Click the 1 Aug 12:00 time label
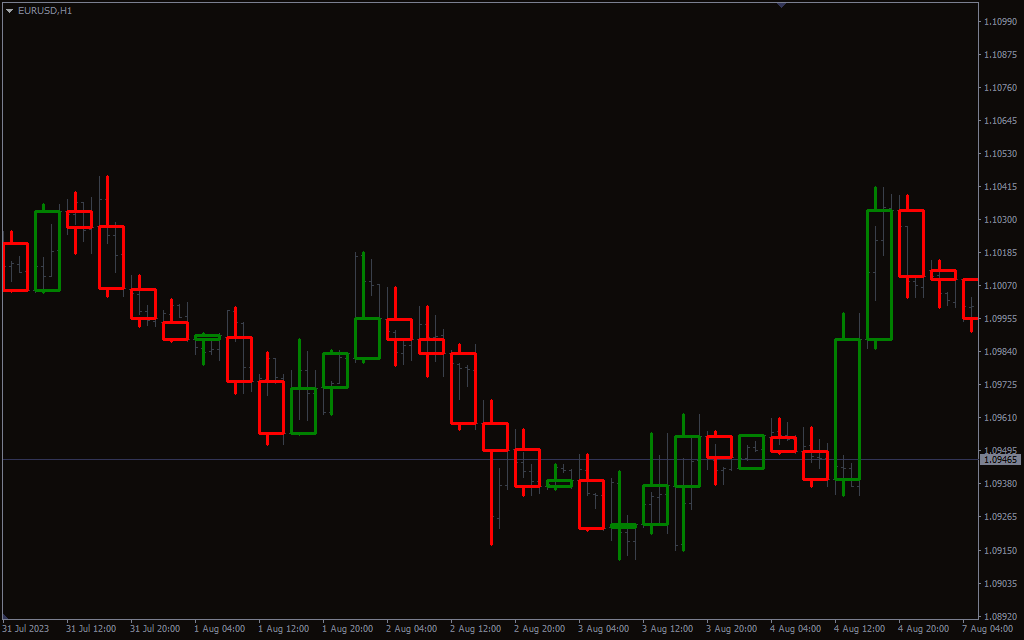Screen dimensions: 1024x640 click(283, 629)
